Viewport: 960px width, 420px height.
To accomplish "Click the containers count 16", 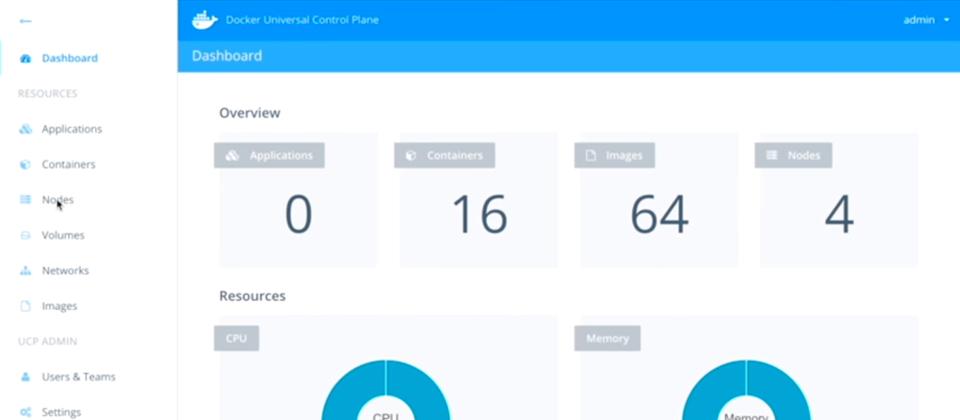I will (x=479, y=215).
